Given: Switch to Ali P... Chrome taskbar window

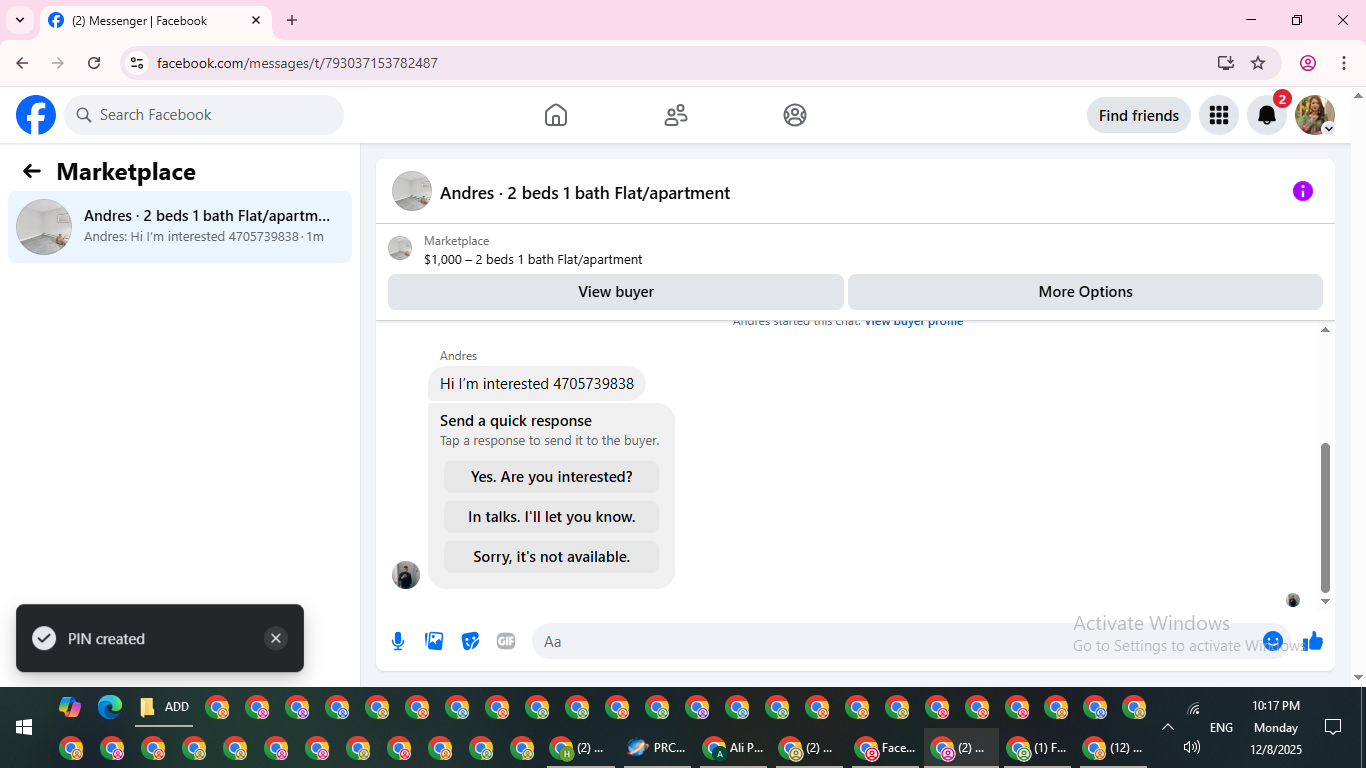Looking at the screenshot, I should coord(734,747).
